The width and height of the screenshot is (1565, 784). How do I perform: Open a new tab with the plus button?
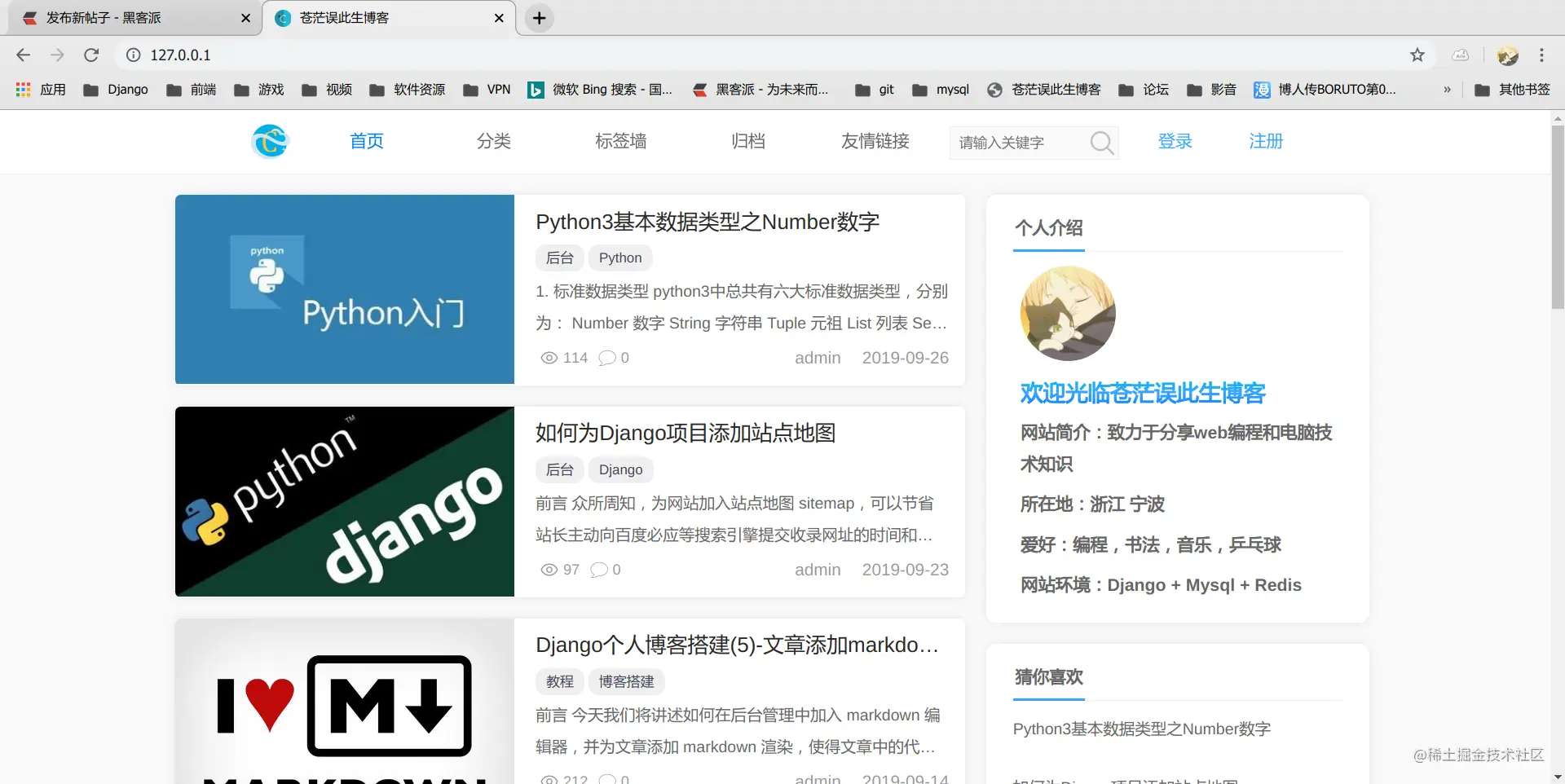(539, 18)
